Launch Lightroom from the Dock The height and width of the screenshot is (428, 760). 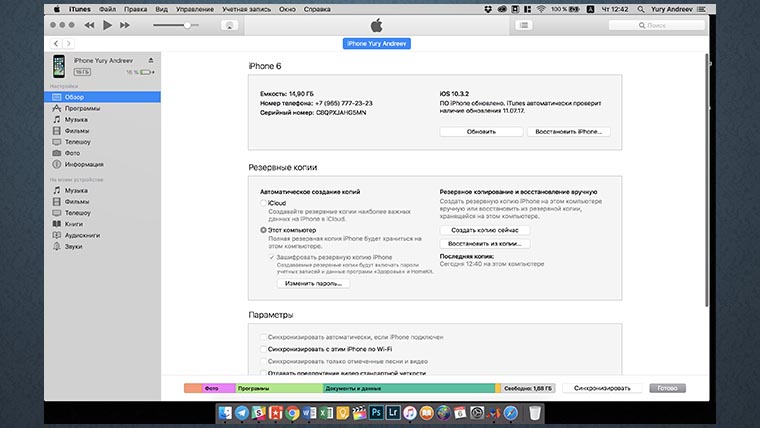(393, 413)
